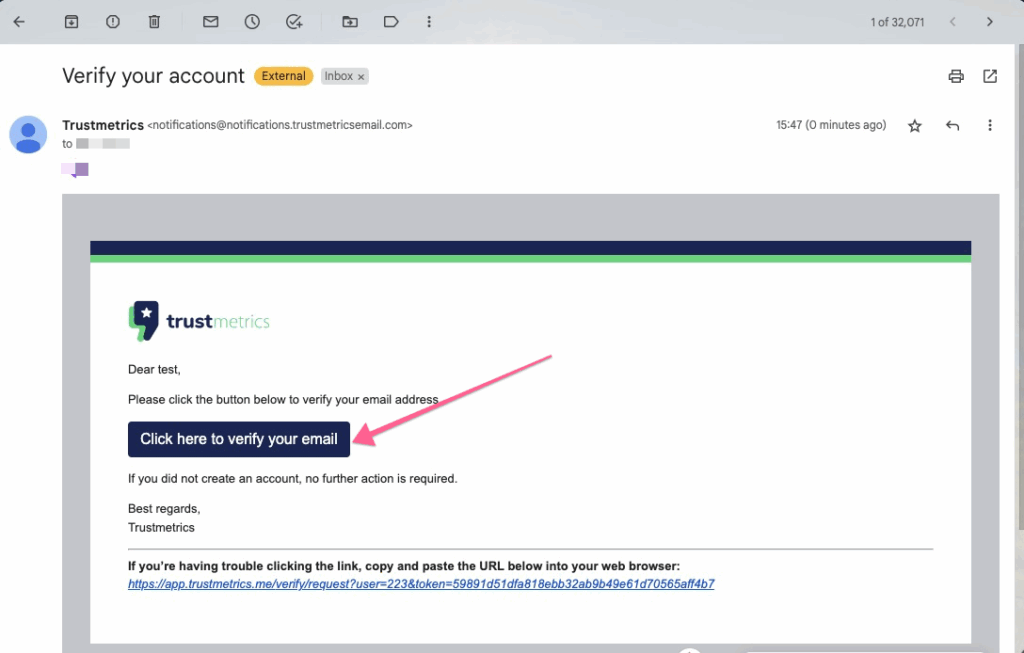Reply to the Trustmetrics message
Viewport: 1024px width, 653px height.
click(x=952, y=126)
